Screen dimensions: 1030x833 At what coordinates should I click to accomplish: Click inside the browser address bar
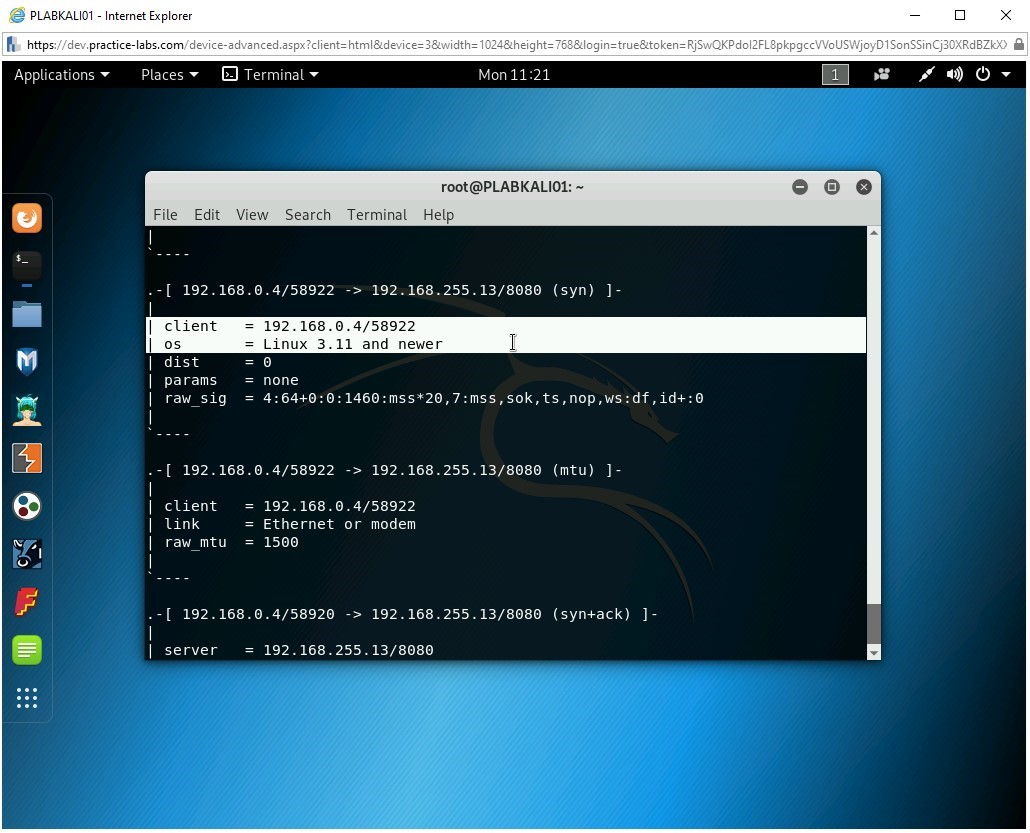[400, 45]
